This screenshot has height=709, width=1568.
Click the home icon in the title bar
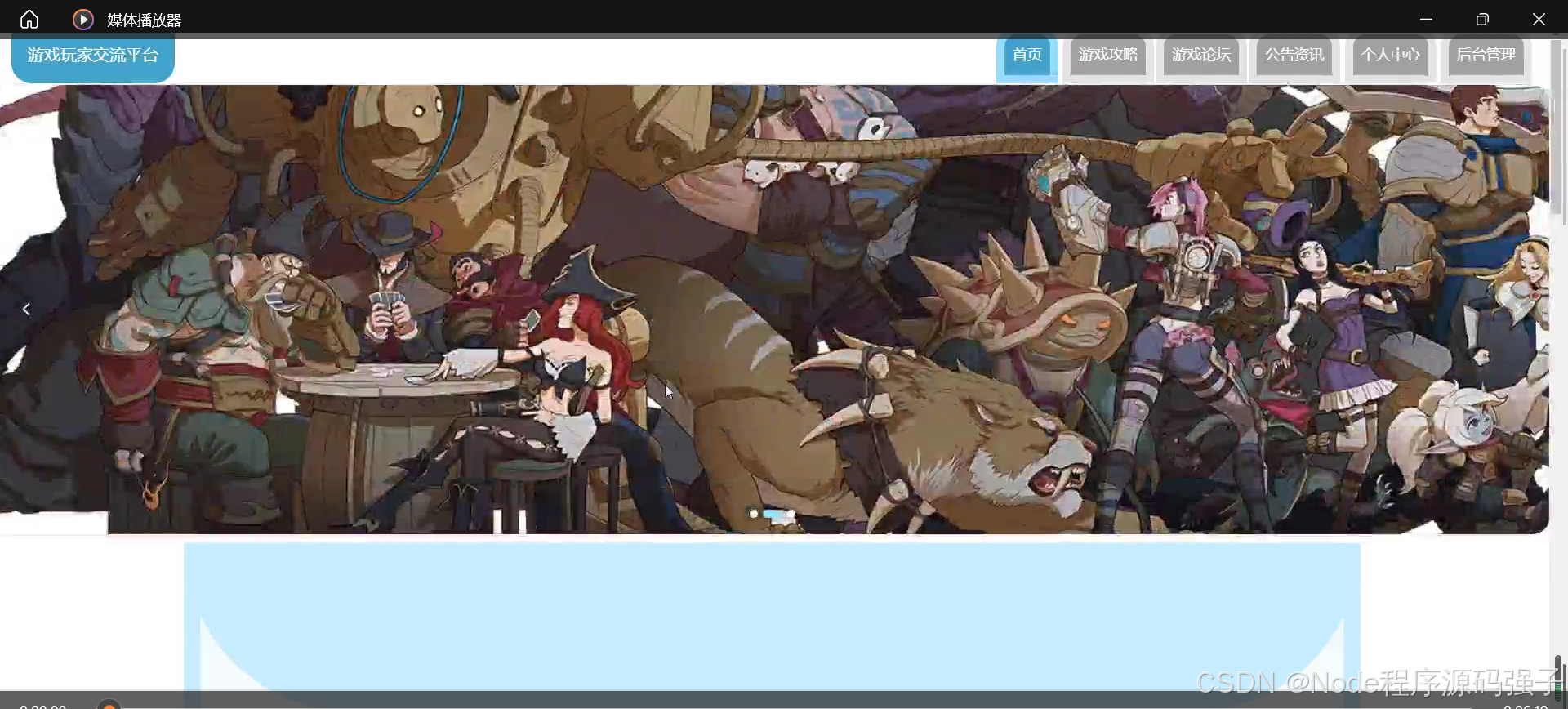[x=29, y=19]
